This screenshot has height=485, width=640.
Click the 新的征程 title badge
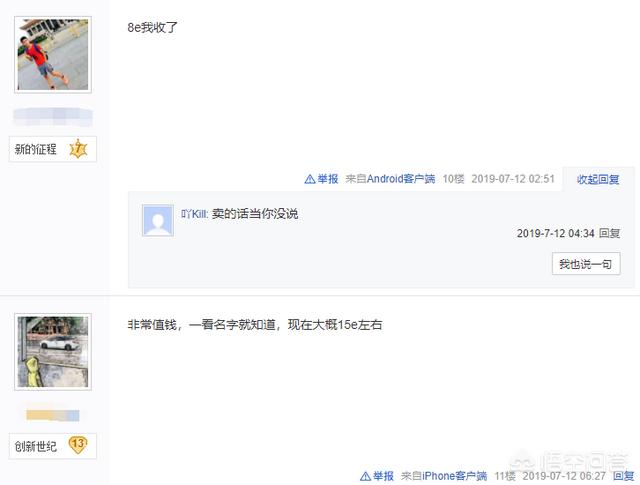tap(53, 149)
